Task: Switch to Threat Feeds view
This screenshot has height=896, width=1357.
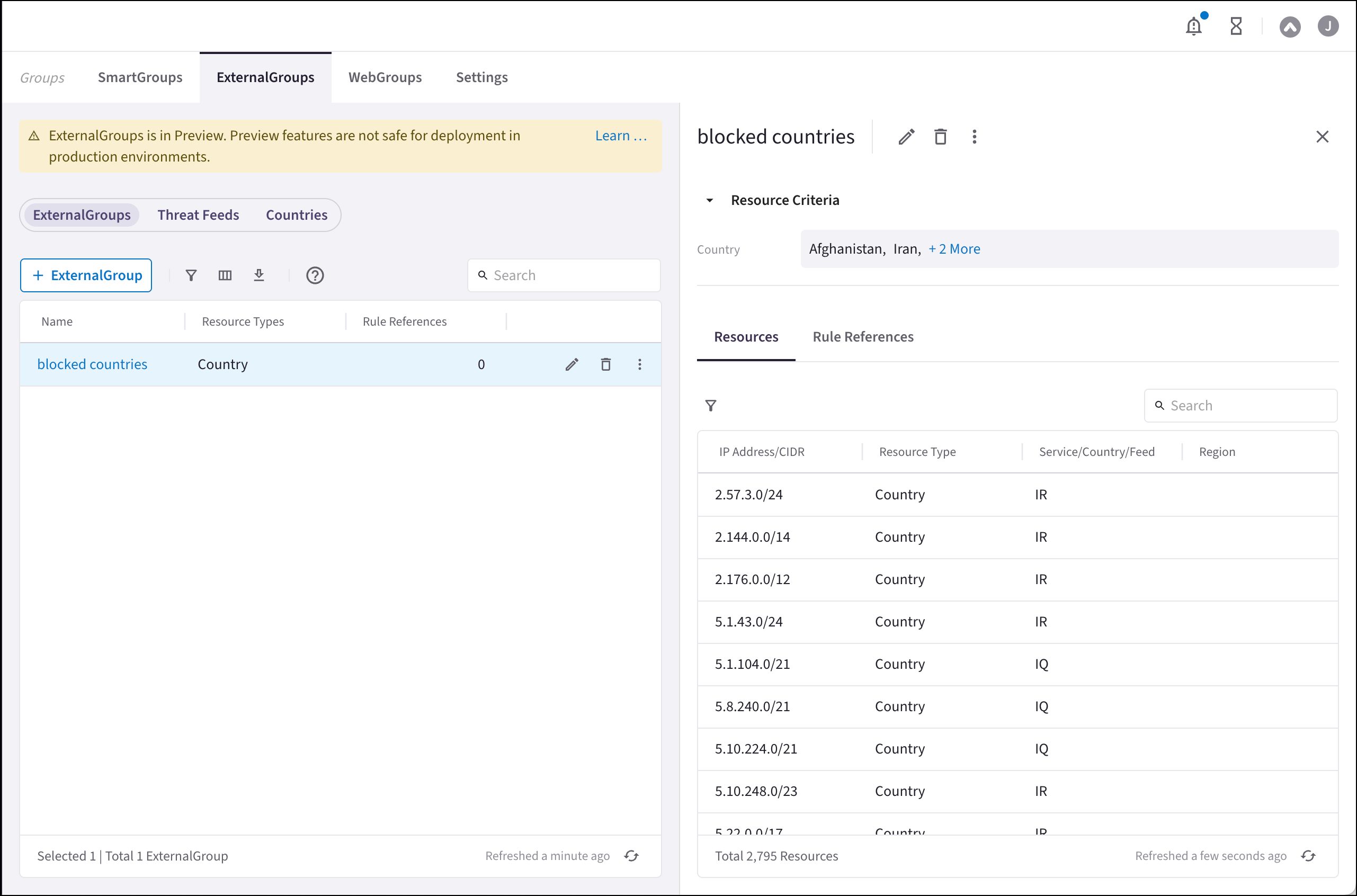Action: [x=198, y=216]
